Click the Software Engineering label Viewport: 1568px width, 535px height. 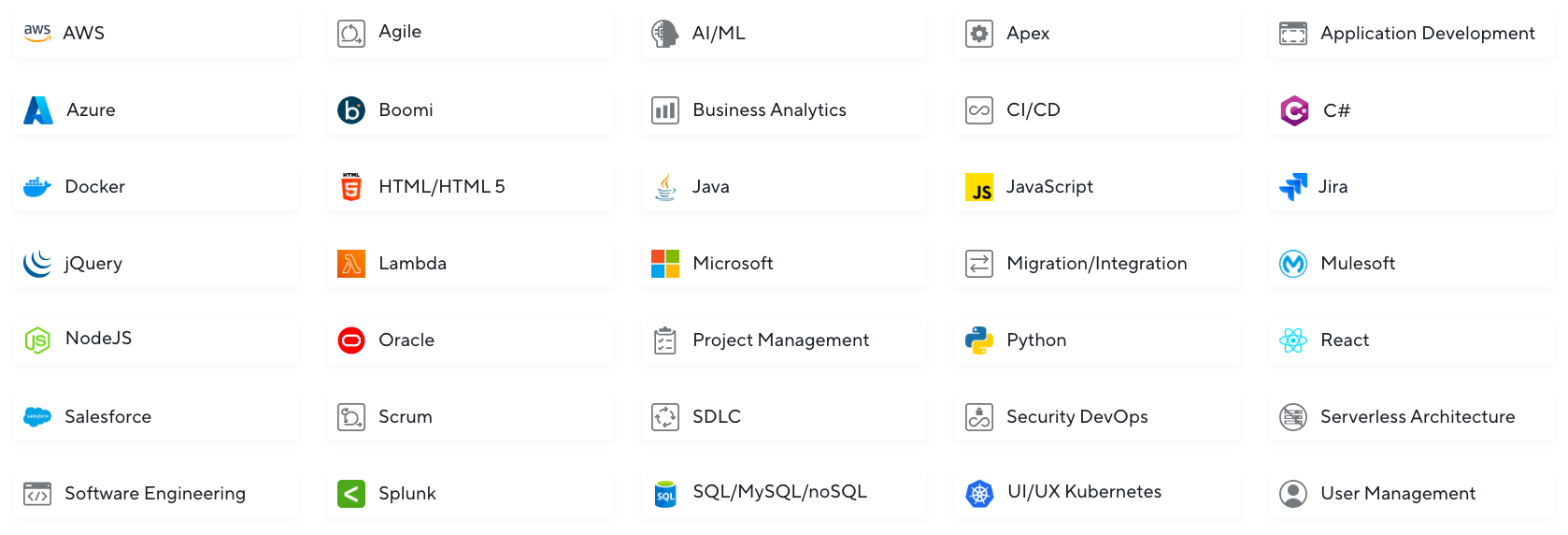tap(155, 494)
